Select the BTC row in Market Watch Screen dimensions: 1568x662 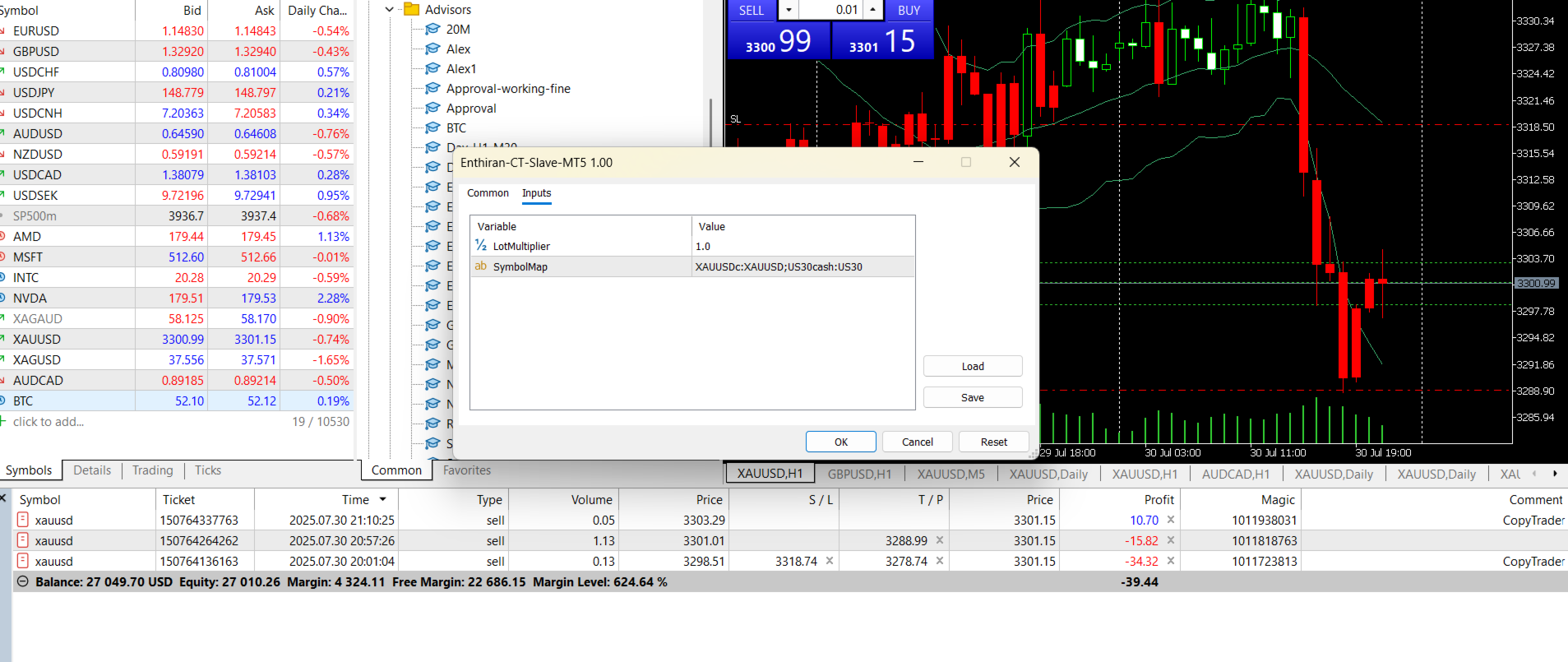(177, 400)
